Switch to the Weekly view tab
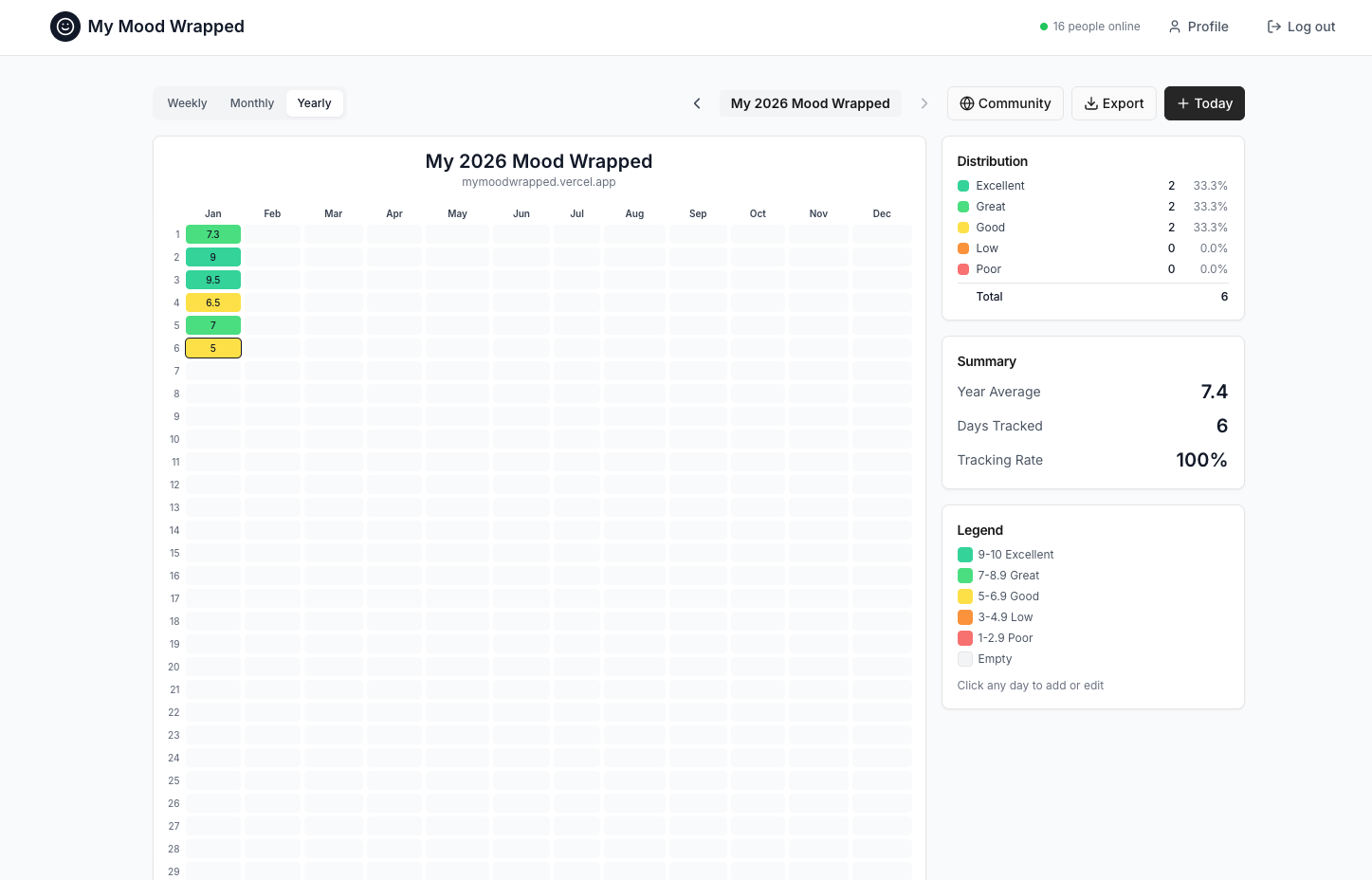This screenshot has height=880, width=1372. pyautogui.click(x=187, y=102)
